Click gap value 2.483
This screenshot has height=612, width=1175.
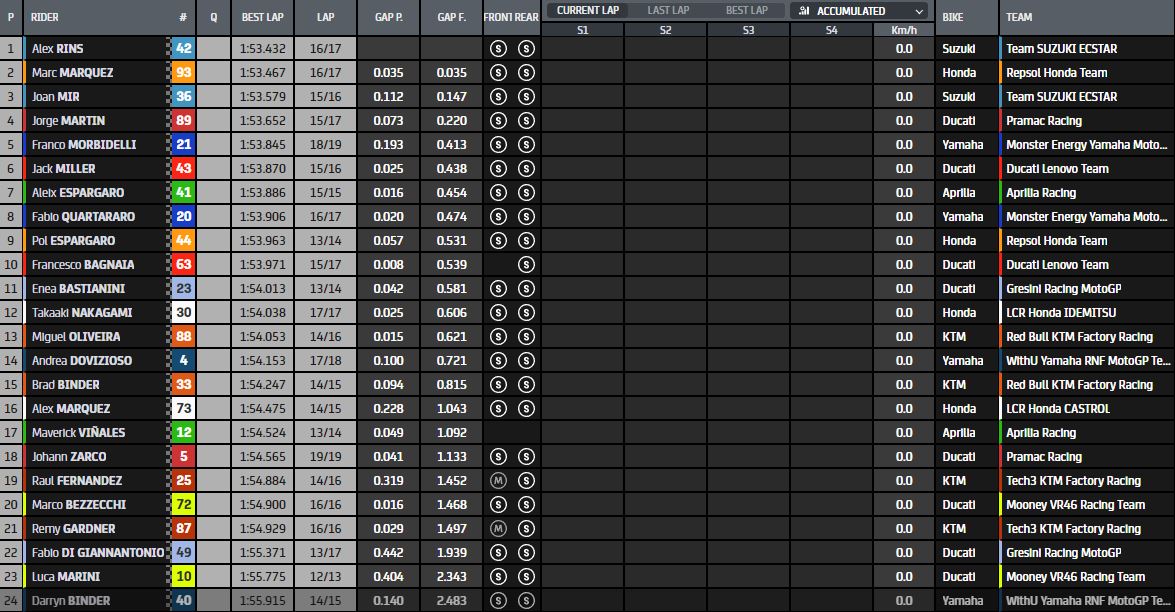451,600
